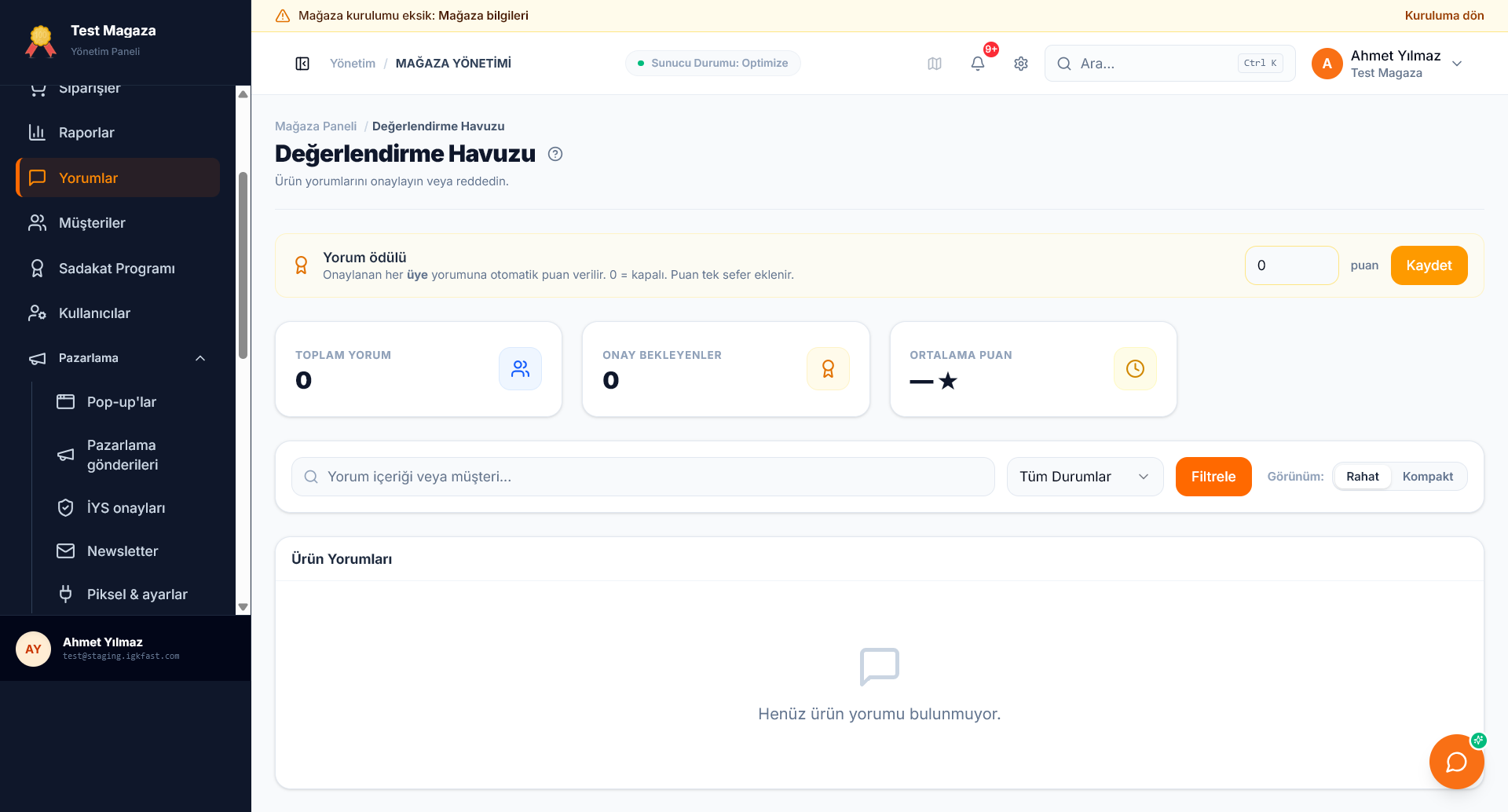Viewport: 1508px width, 812px height.
Task: Save the review reward with Kaydet
Action: pyautogui.click(x=1429, y=265)
